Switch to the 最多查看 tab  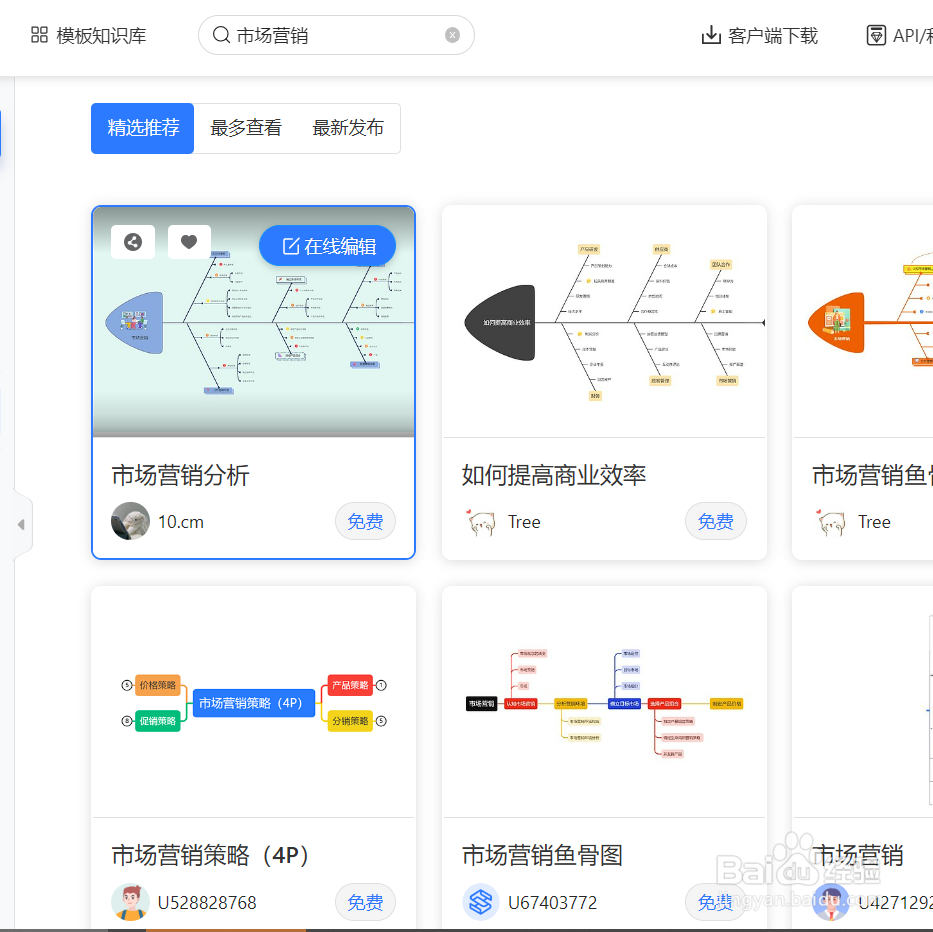coord(245,128)
